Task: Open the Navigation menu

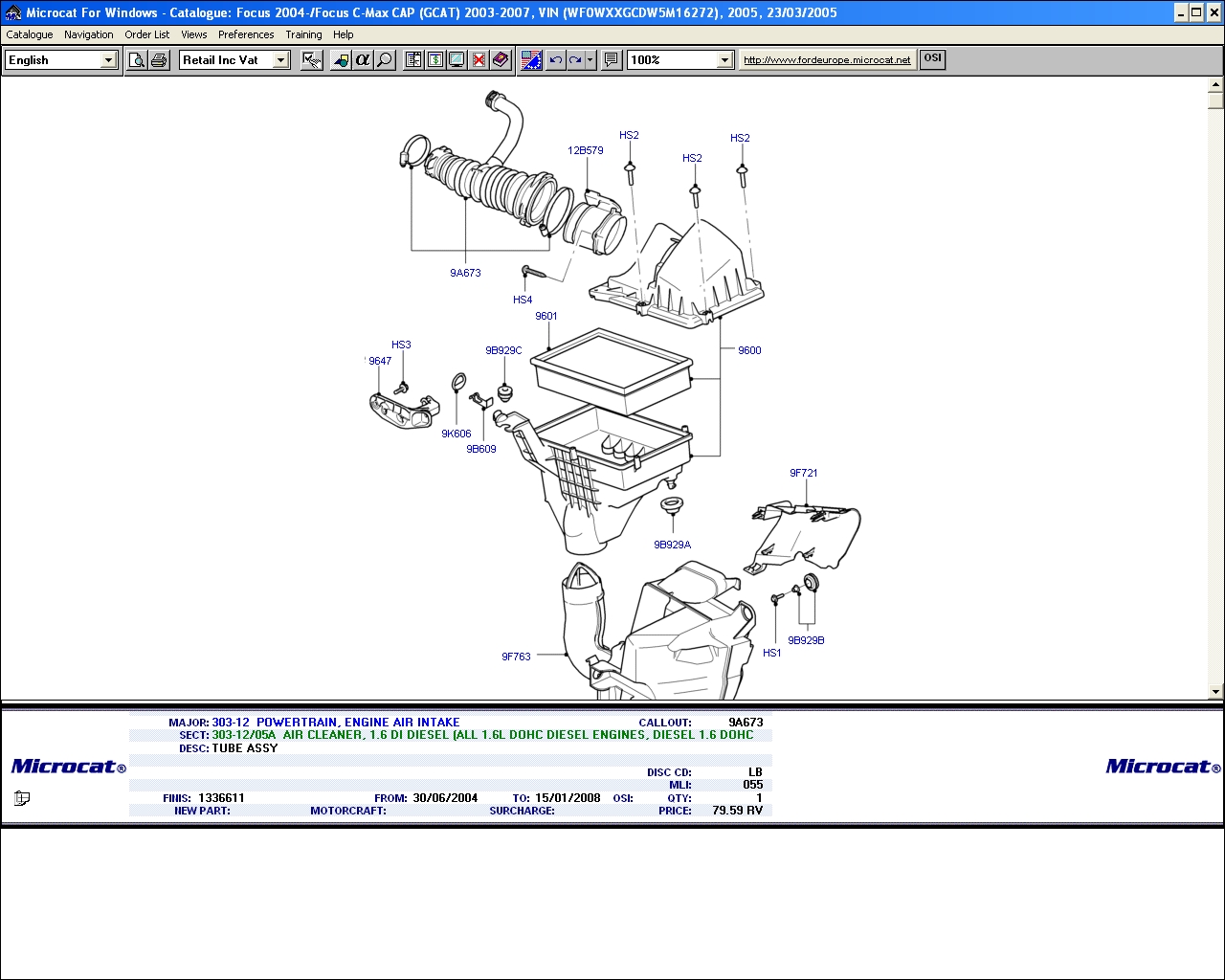Action: (x=89, y=34)
